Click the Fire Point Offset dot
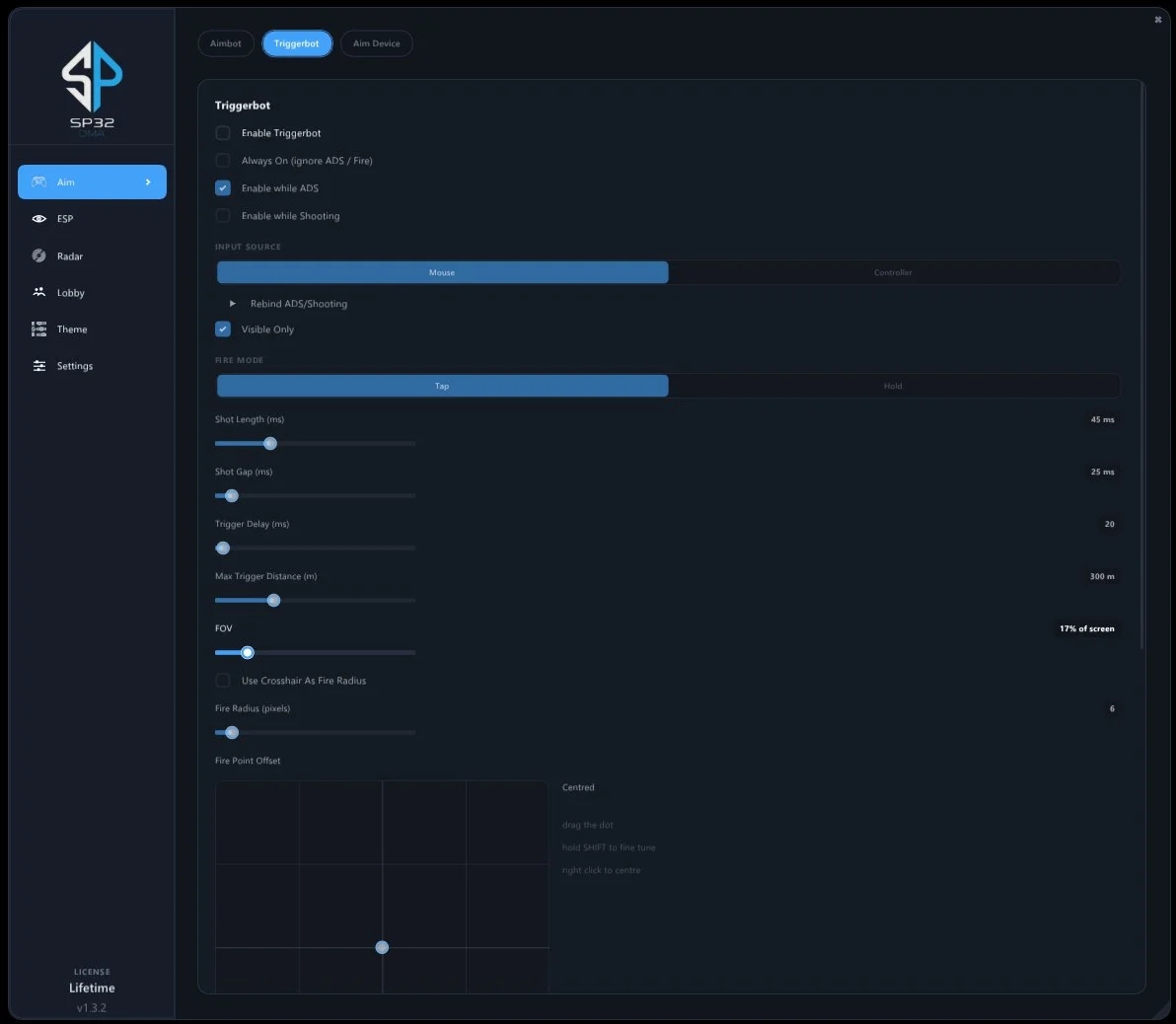Viewport: 1176px width, 1024px height. point(382,947)
